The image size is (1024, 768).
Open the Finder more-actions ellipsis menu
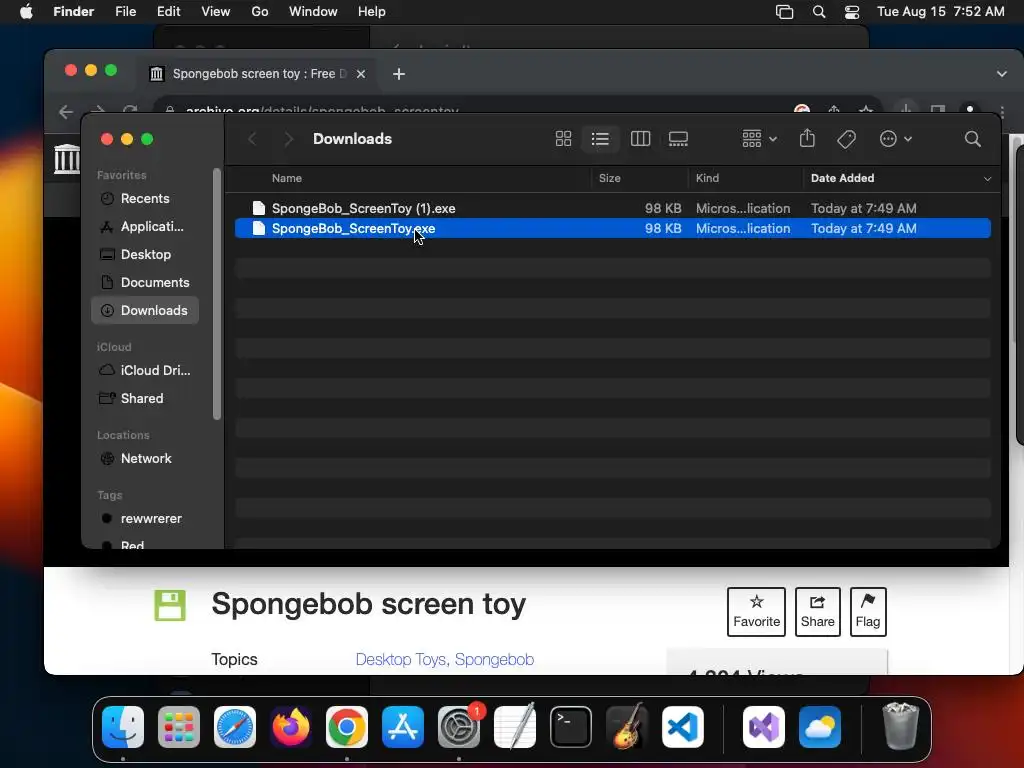pyautogui.click(x=895, y=138)
